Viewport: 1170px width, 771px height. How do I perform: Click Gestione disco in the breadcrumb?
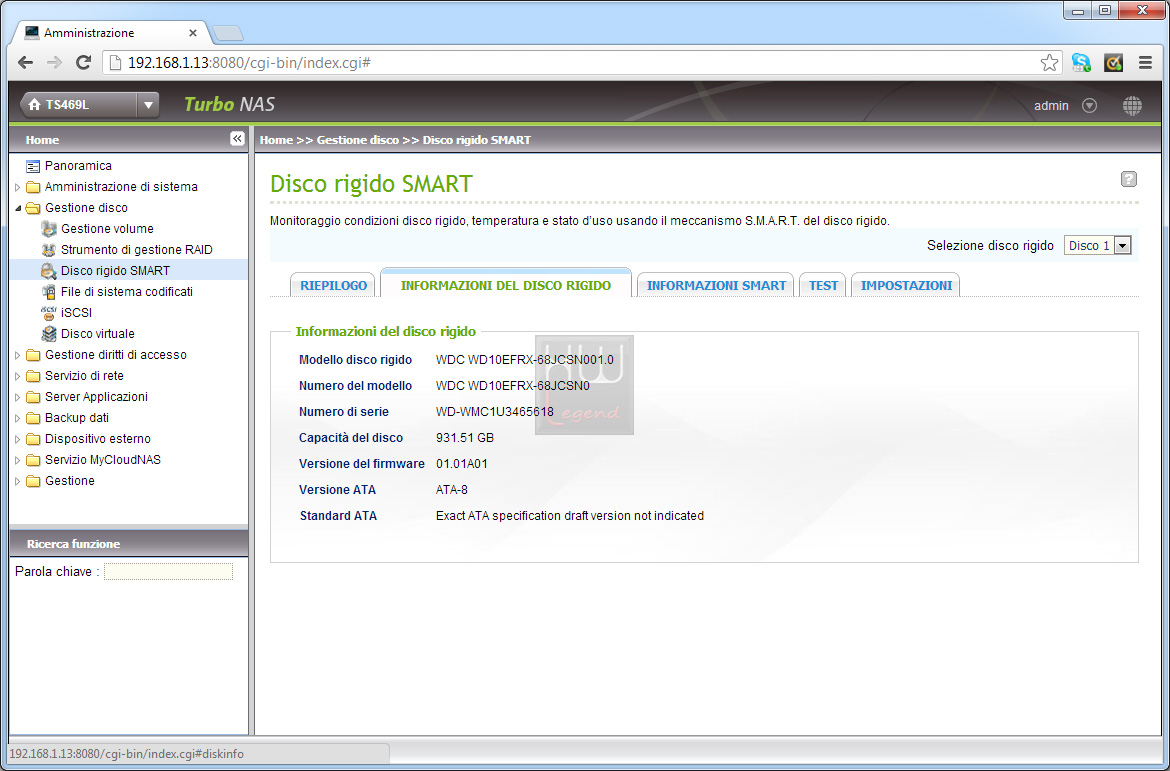click(x=357, y=140)
